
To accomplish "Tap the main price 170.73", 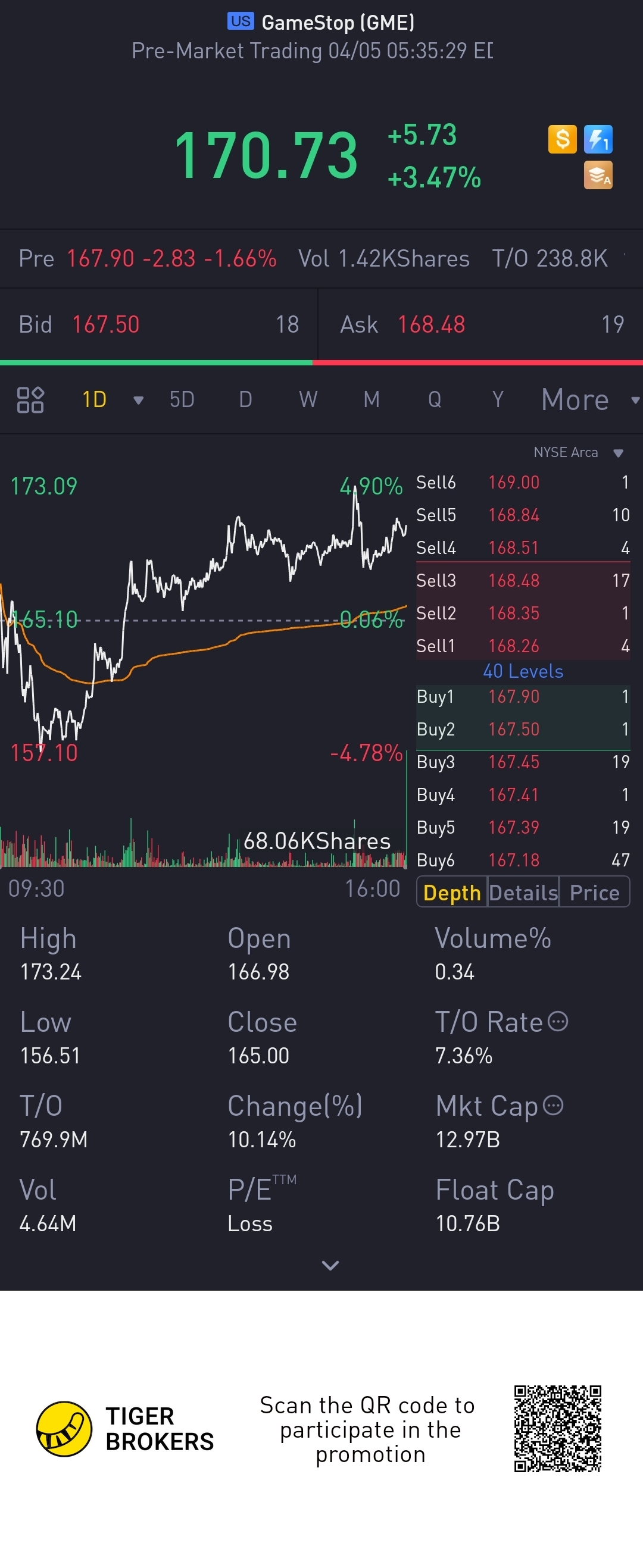I will pos(266,156).
